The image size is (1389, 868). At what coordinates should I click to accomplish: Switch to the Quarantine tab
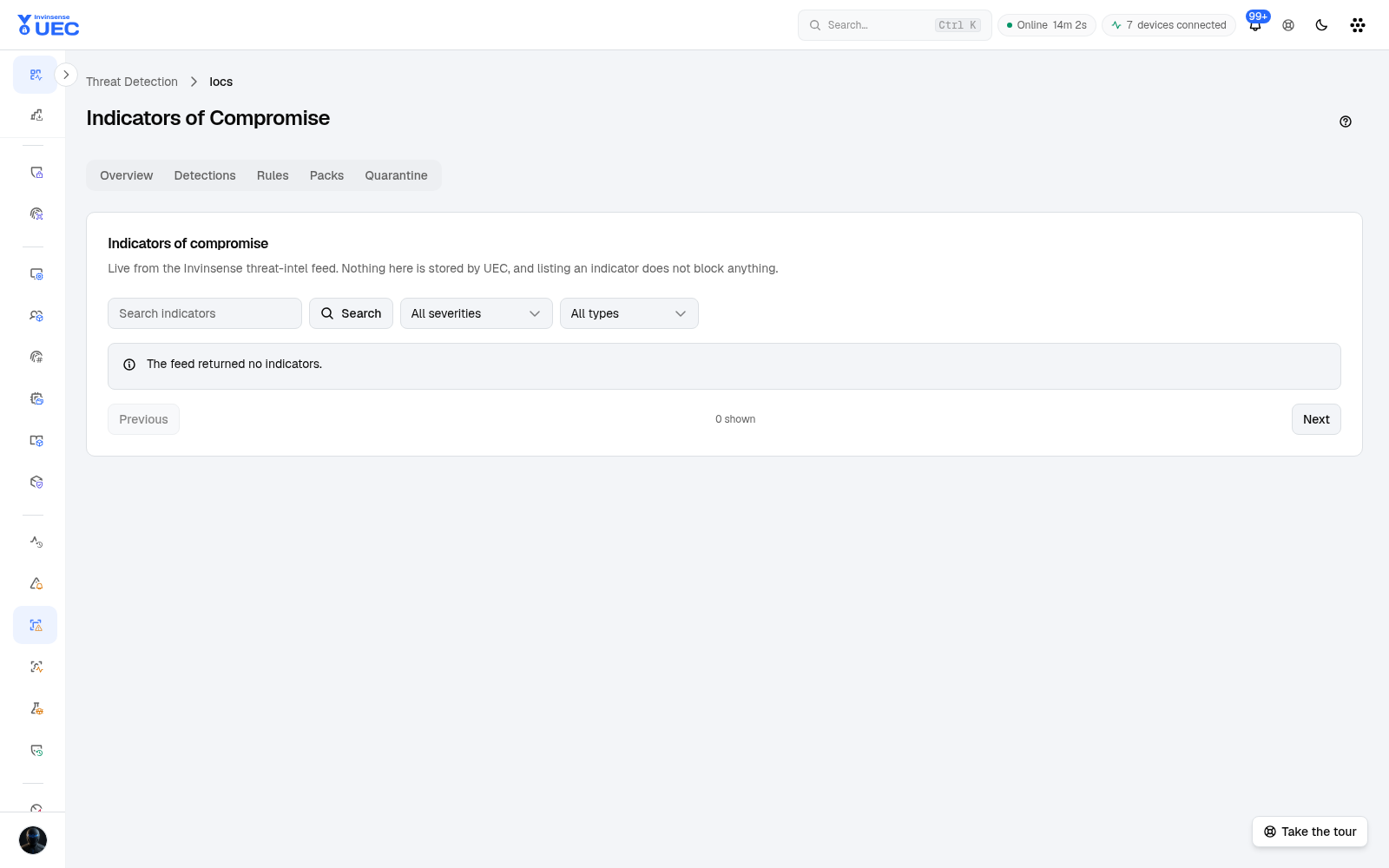[x=396, y=175]
